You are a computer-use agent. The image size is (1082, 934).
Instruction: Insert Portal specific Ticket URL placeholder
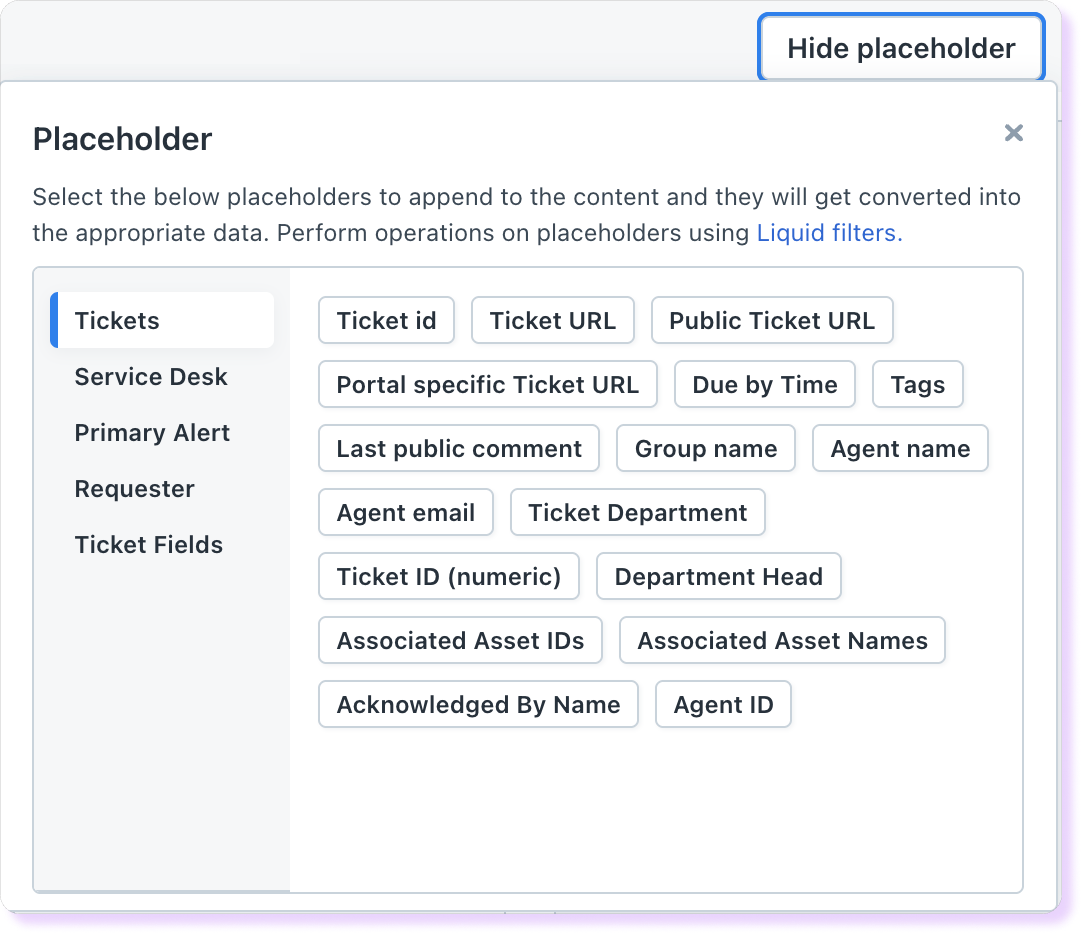487,385
